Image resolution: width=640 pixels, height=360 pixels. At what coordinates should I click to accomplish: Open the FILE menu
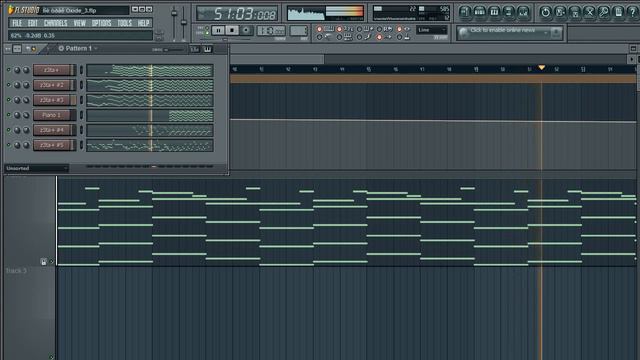(17, 23)
